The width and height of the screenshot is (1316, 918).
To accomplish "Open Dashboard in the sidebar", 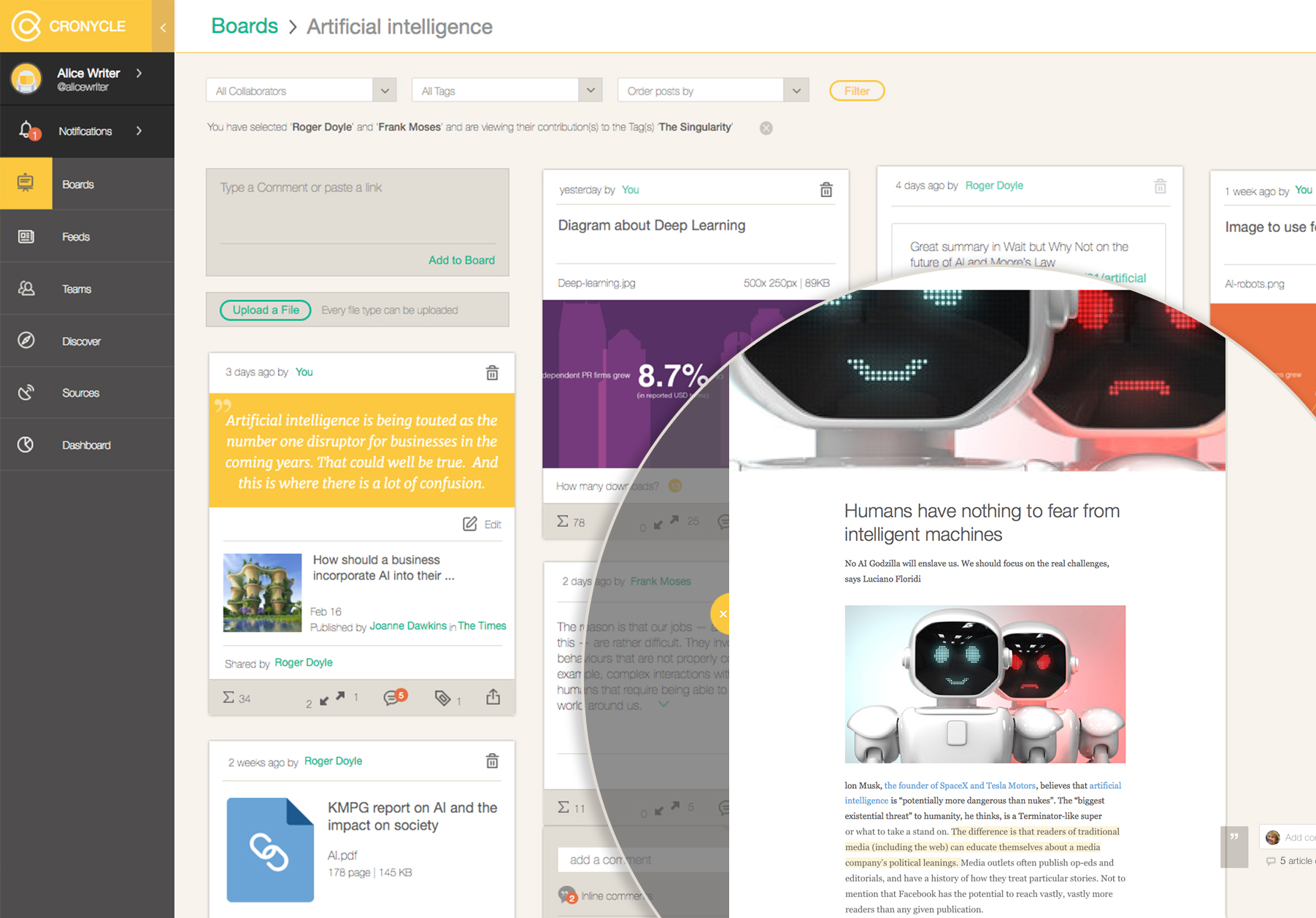I will click(x=87, y=444).
